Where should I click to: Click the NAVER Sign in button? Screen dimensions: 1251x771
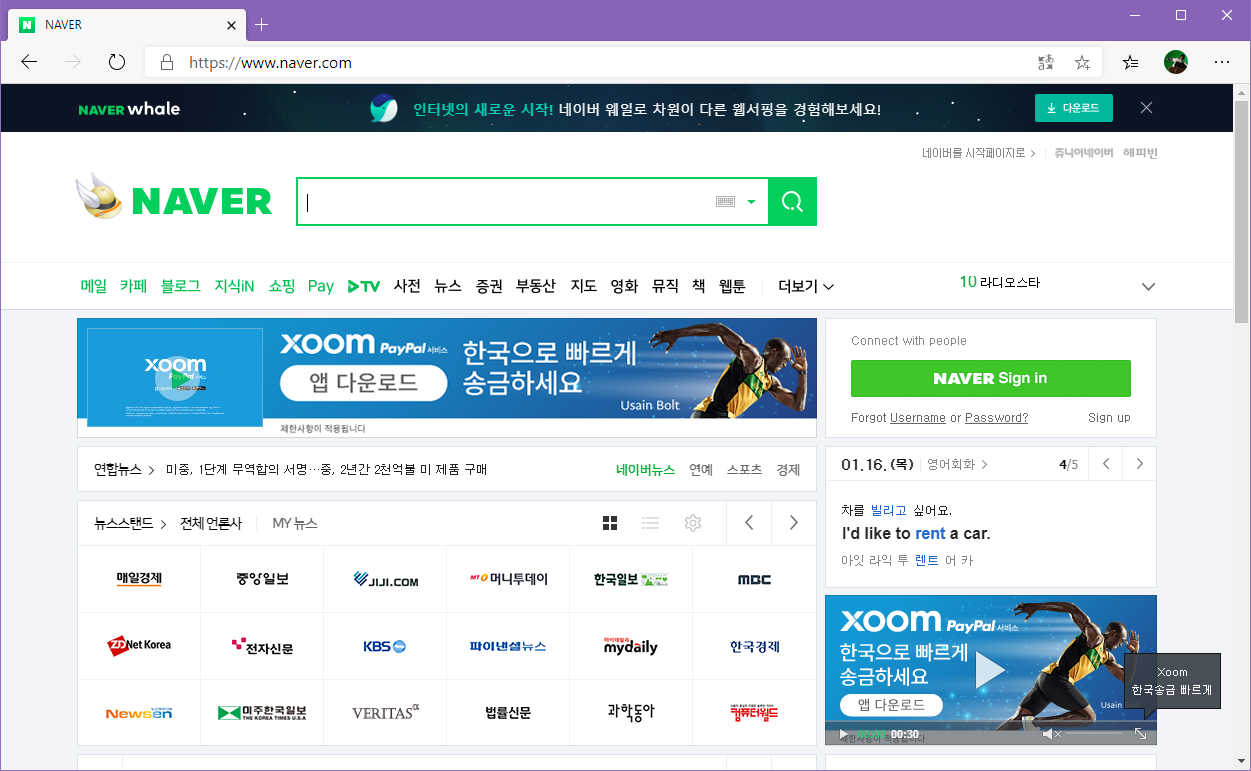tap(990, 378)
